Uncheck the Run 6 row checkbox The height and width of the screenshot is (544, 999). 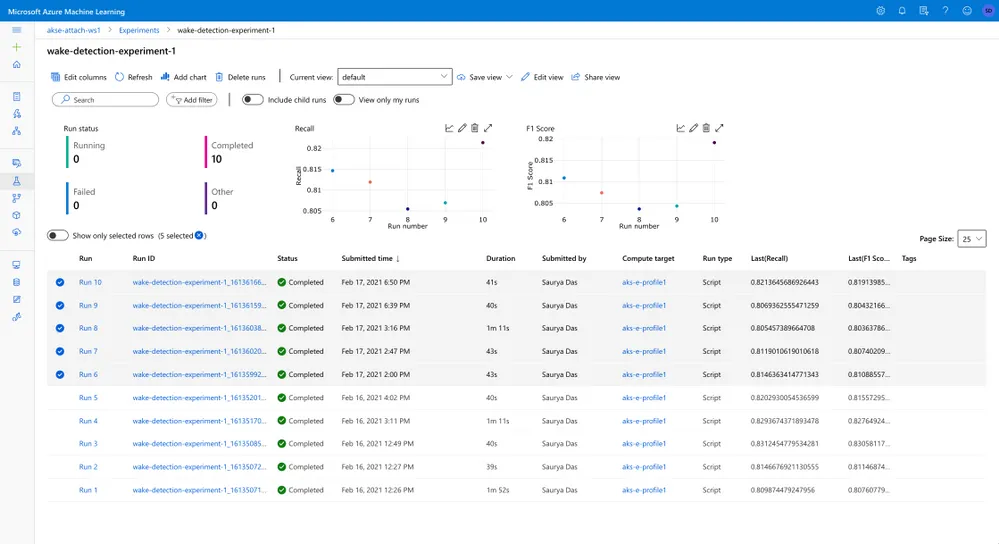(x=60, y=375)
